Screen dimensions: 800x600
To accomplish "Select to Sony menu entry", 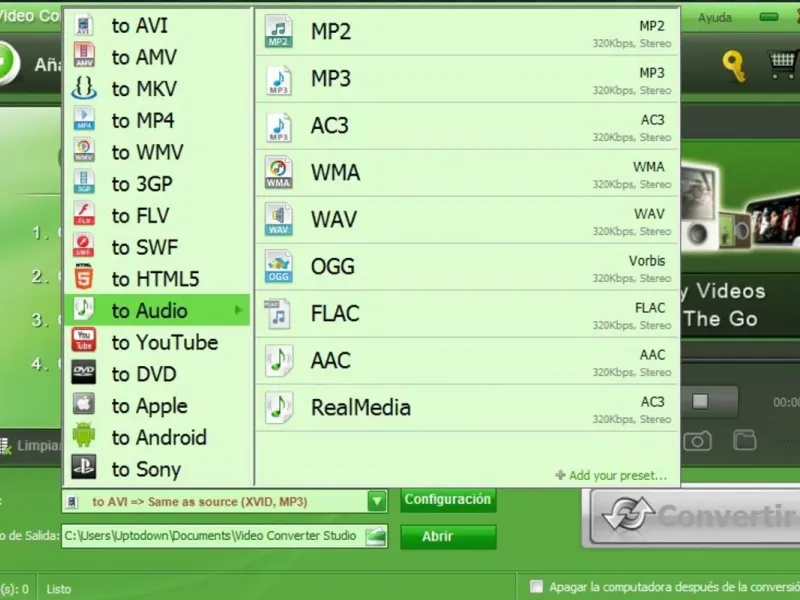I will (158, 468).
